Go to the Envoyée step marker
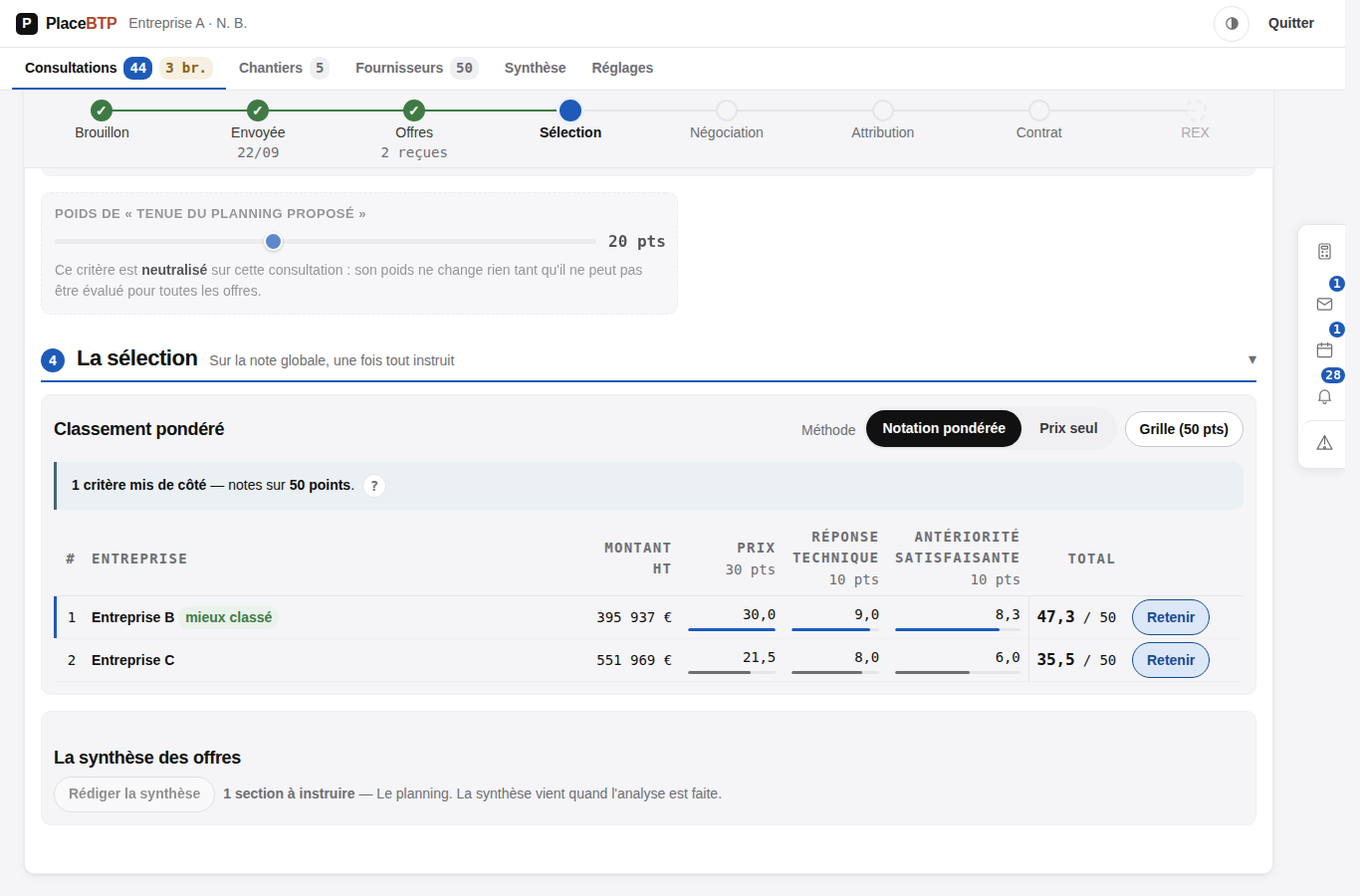Screen dimensions: 1360x896 [x=258, y=111]
